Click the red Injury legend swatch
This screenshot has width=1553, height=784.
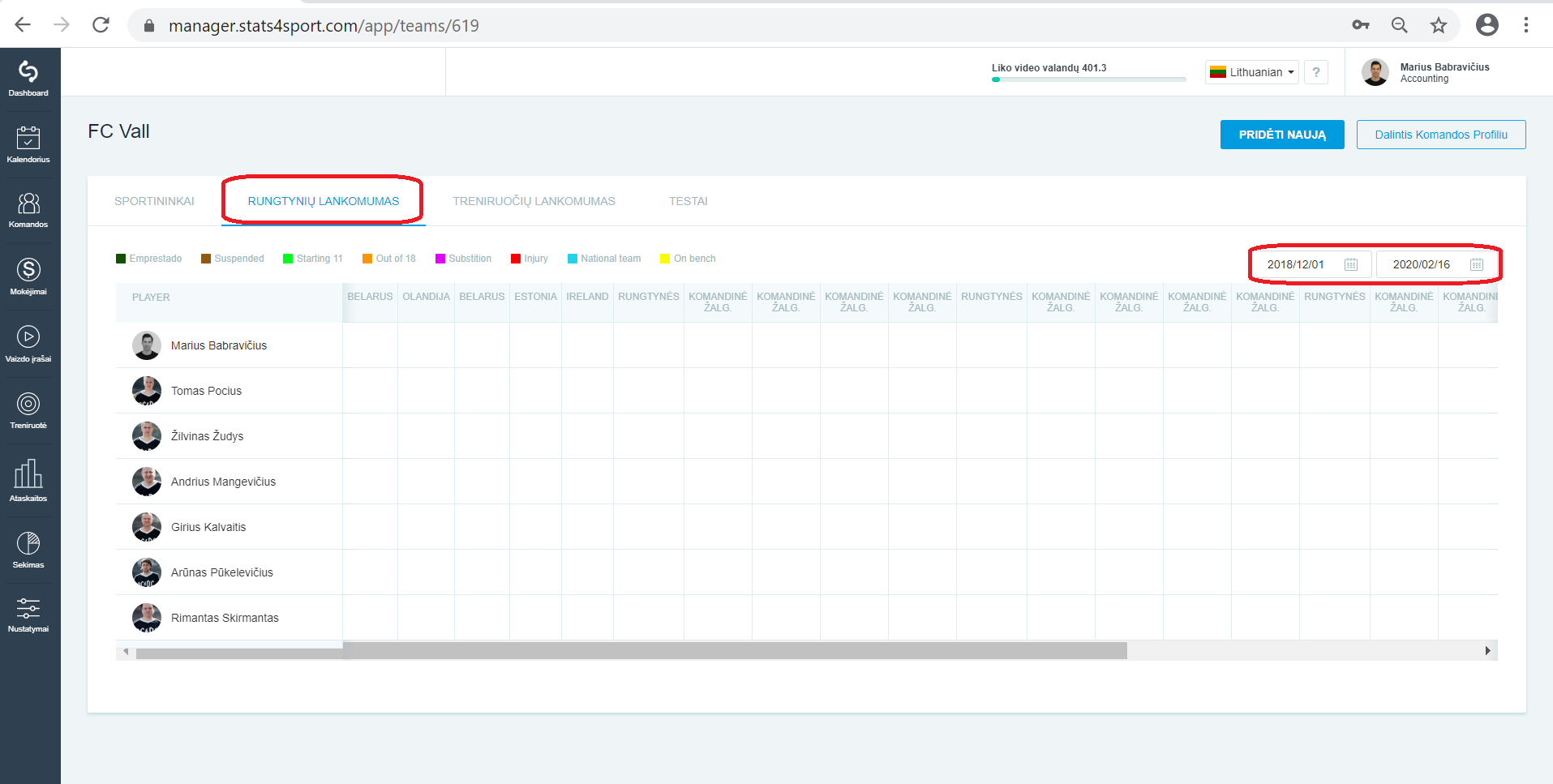click(515, 259)
